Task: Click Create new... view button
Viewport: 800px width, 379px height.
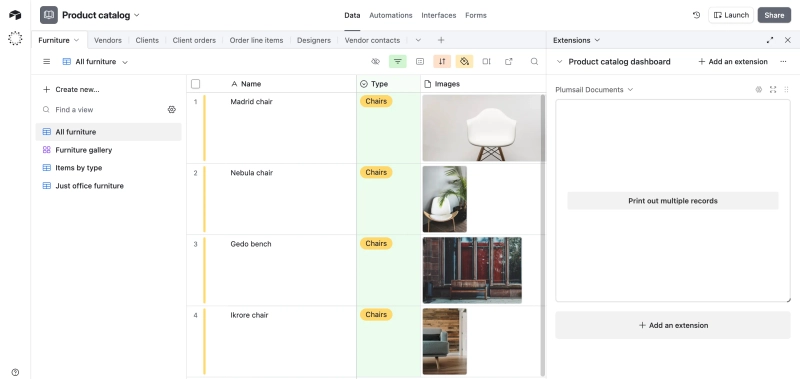Action: [71, 90]
